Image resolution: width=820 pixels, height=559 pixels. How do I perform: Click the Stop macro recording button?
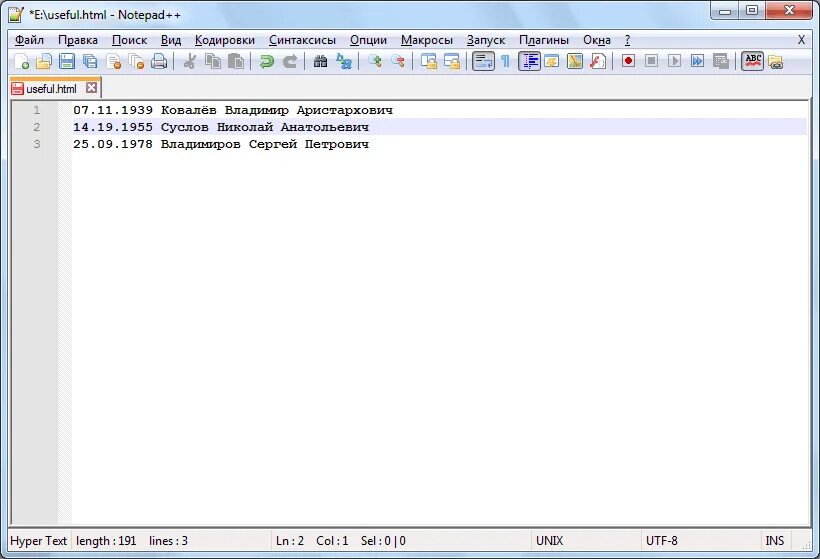pyautogui.click(x=651, y=61)
